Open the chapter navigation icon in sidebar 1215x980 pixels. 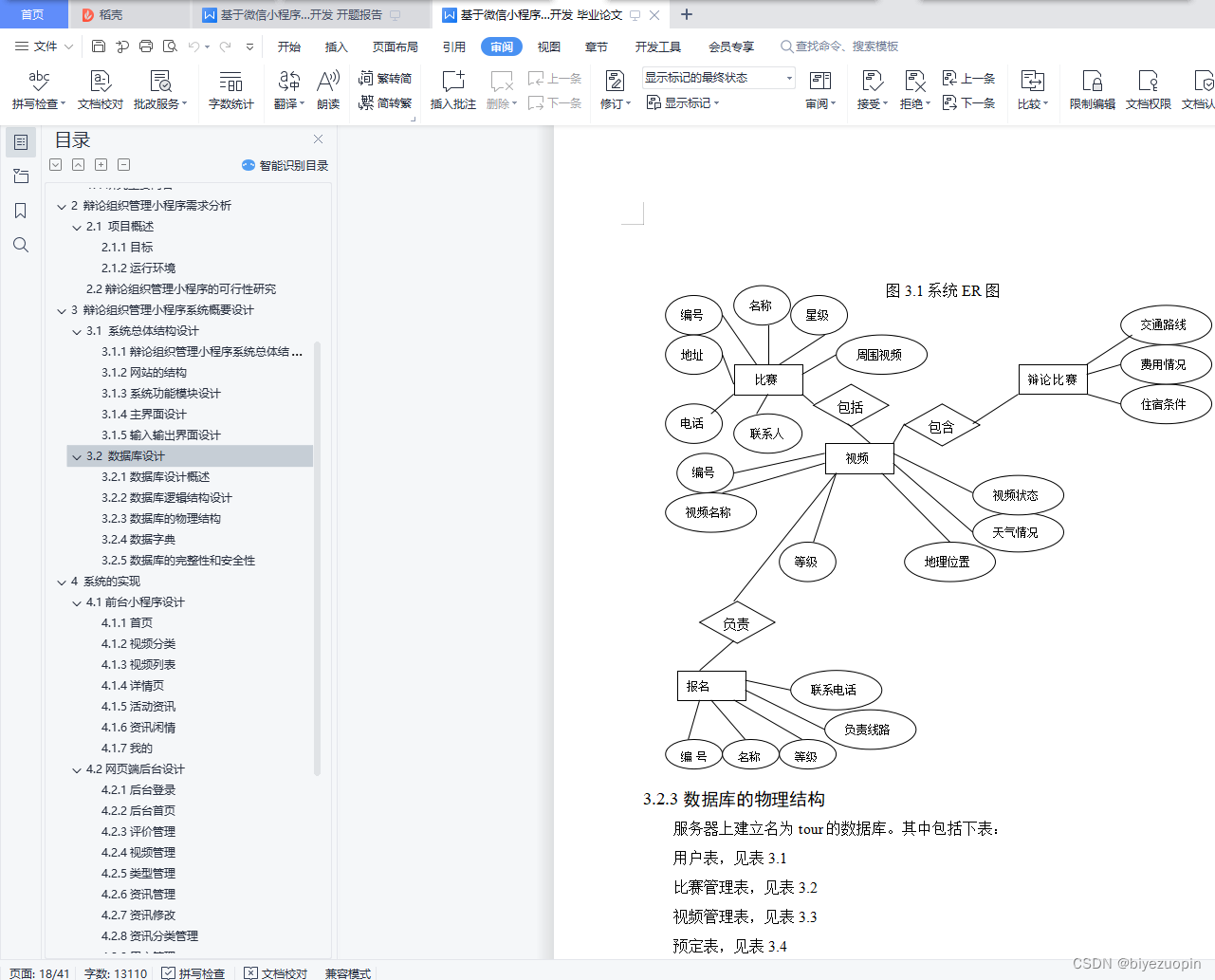click(20, 176)
